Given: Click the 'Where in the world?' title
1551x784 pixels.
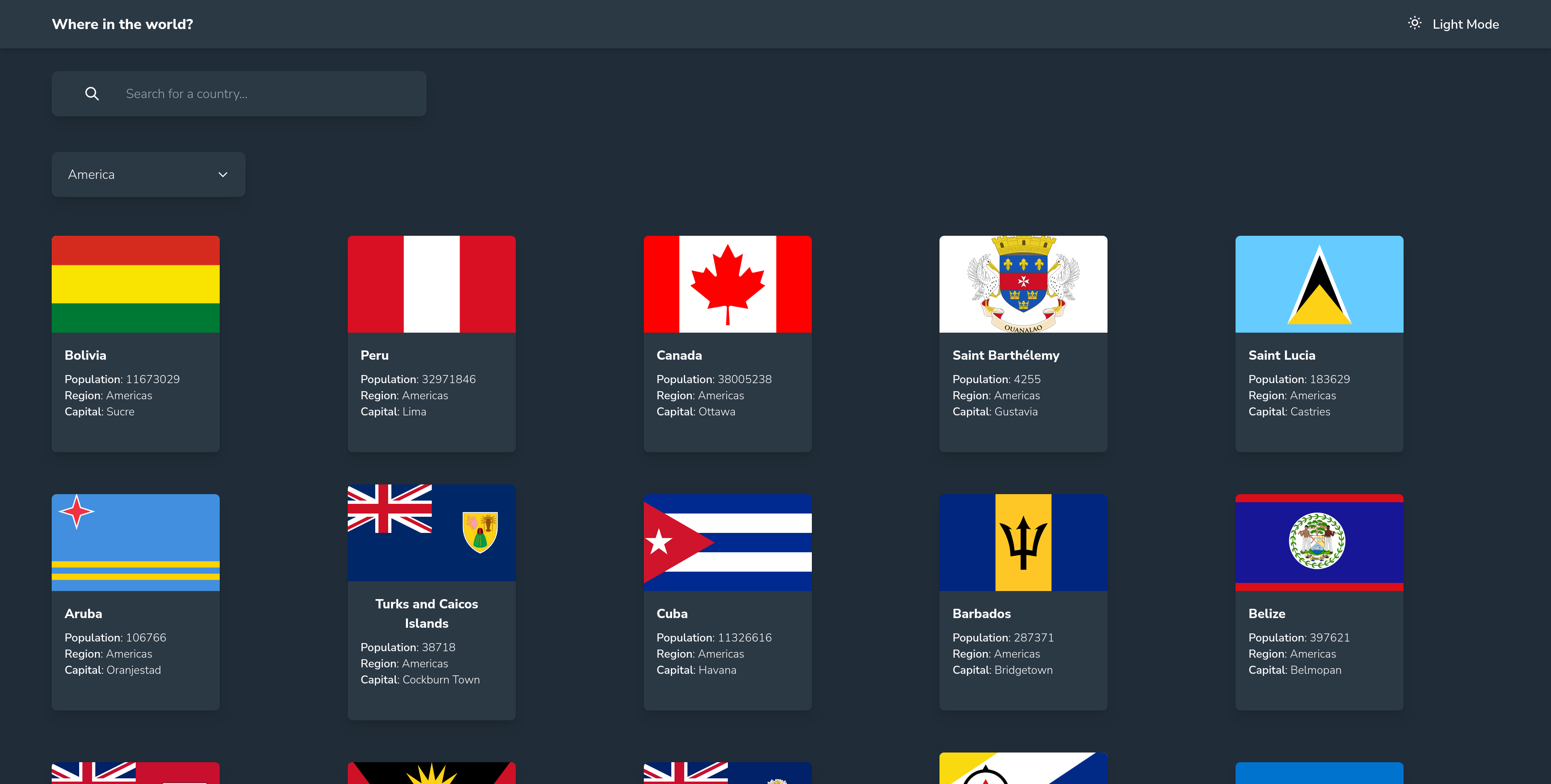Looking at the screenshot, I should click(122, 25).
